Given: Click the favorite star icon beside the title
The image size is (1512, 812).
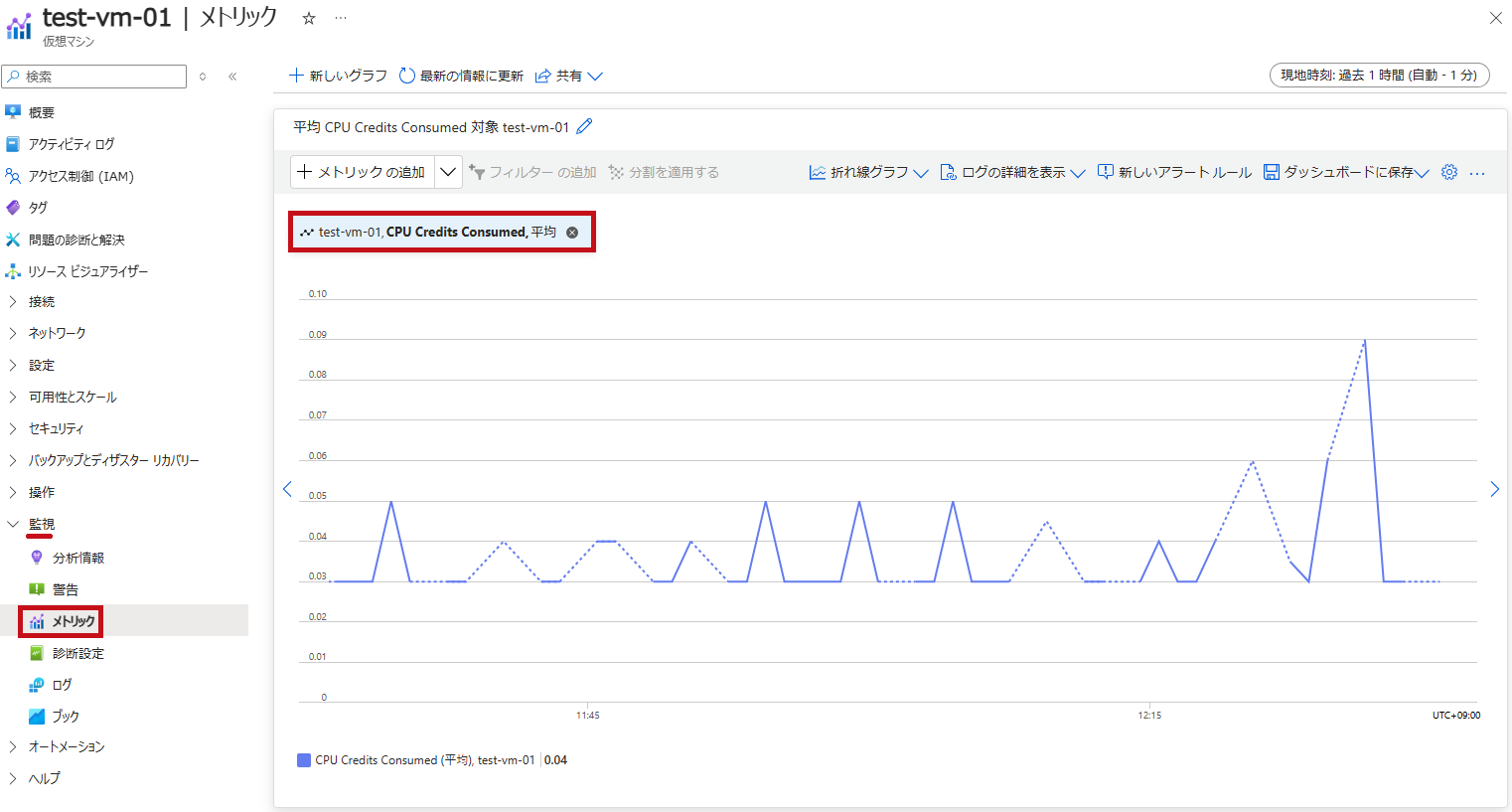Looking at the screenshot, I should [x=309, y=18].
